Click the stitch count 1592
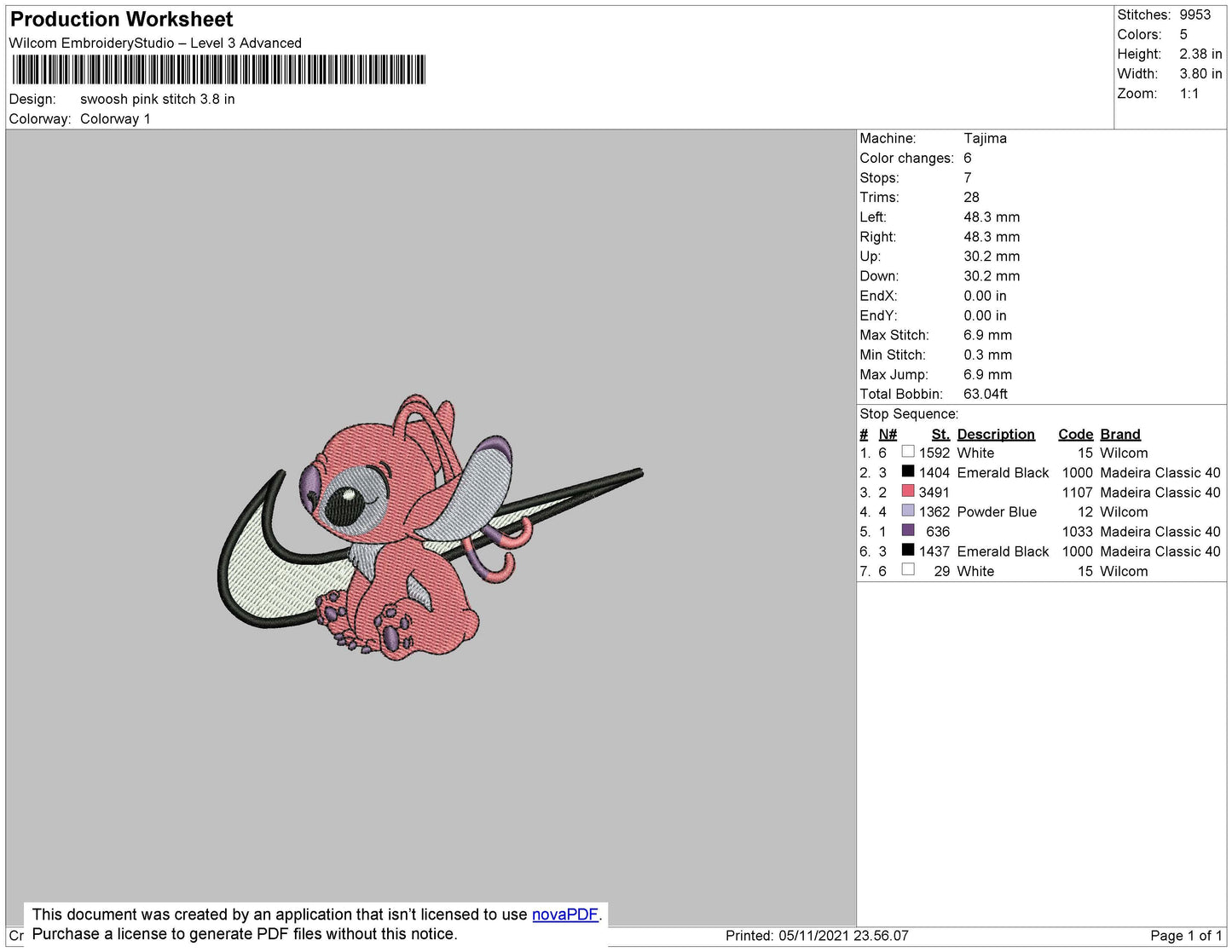Image resolution: width=1232 pixels, height=952 pixels. 934,453
